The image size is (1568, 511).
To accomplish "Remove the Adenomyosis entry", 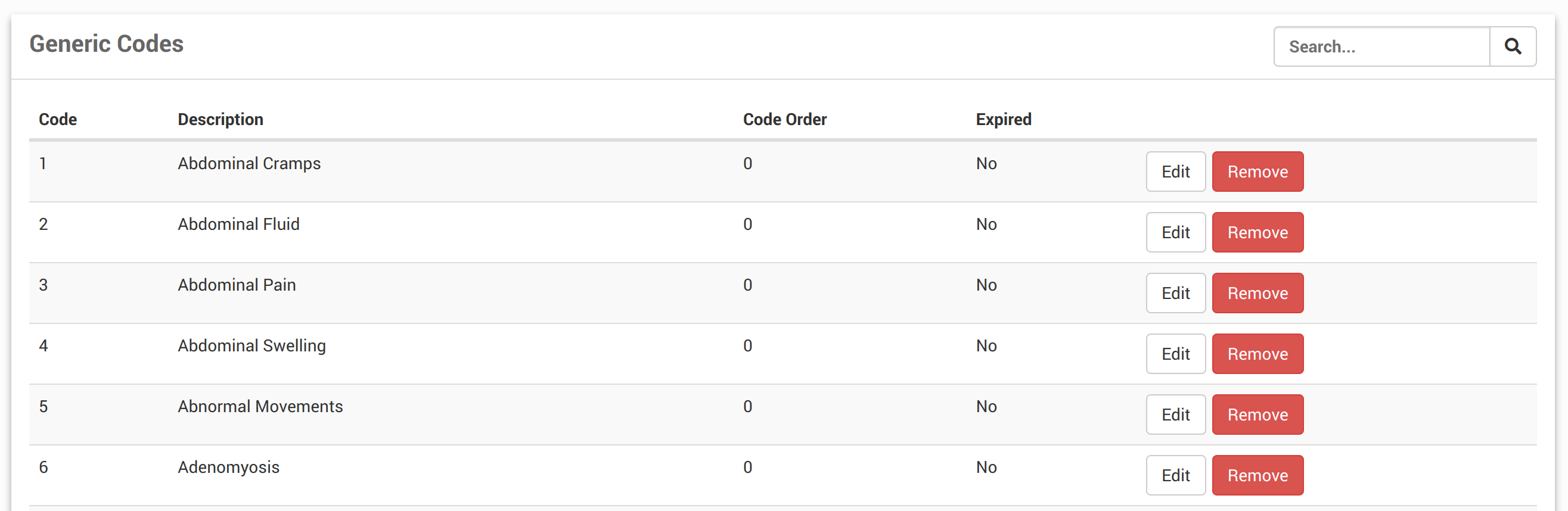I will [x=1257, y=476].
